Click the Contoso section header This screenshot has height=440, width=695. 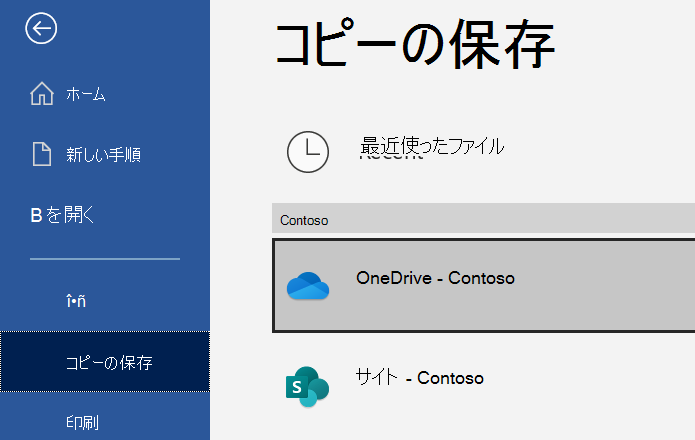tap(484, 218)
